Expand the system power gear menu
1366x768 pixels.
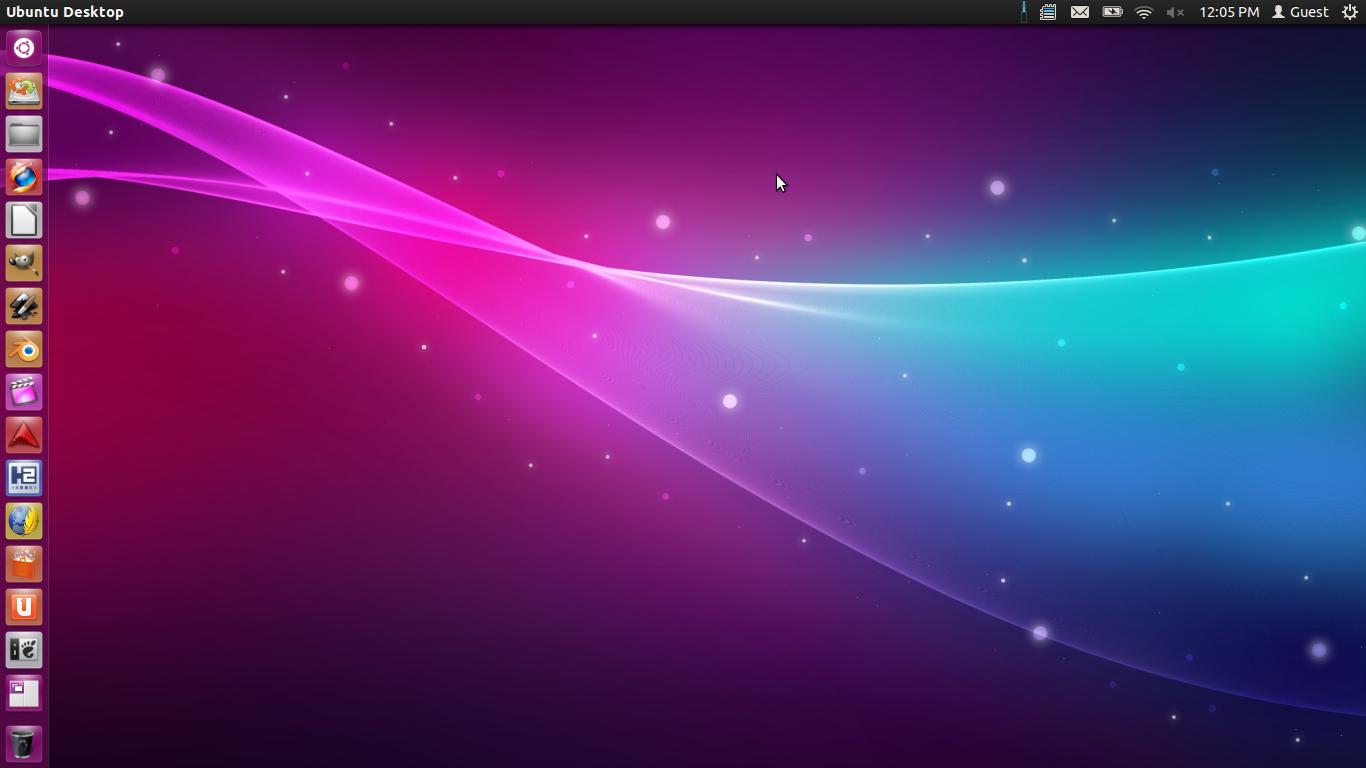click(1349, 12)
